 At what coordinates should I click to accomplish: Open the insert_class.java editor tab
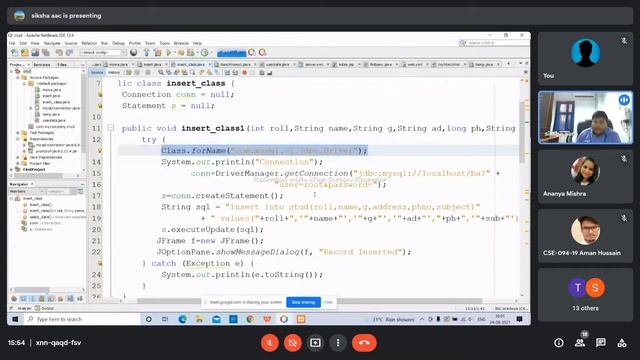tap(191, 64)
